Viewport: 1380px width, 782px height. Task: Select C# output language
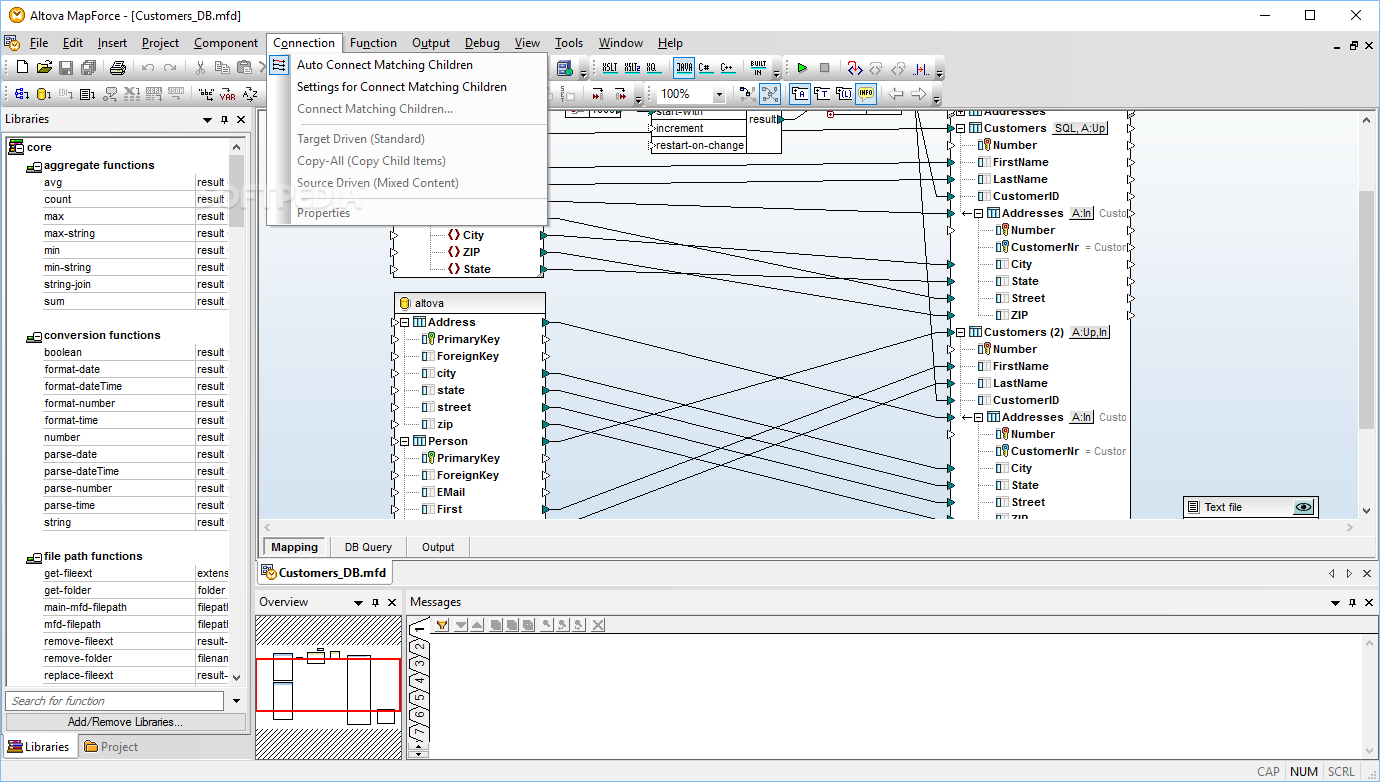point(705,68)
